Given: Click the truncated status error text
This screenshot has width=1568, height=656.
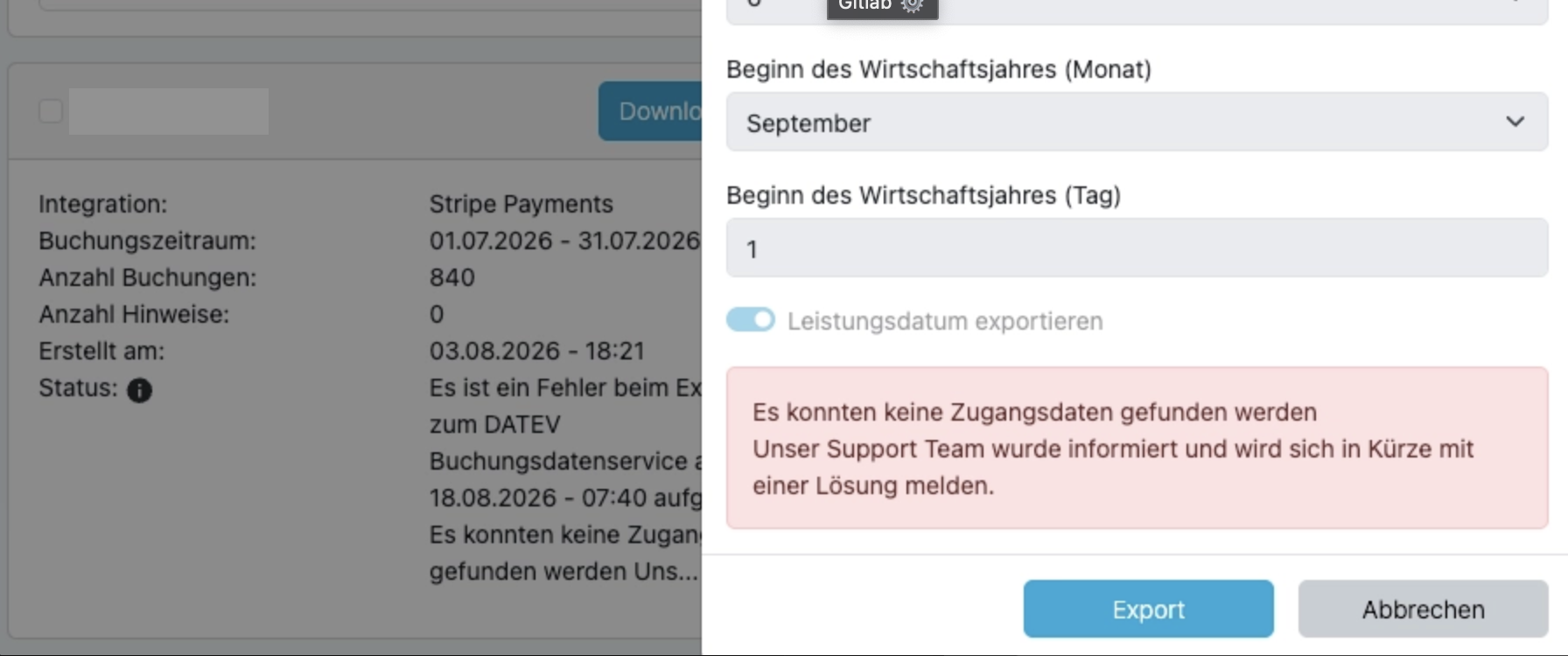Looking at the screenshot, I should pos(565,479).
